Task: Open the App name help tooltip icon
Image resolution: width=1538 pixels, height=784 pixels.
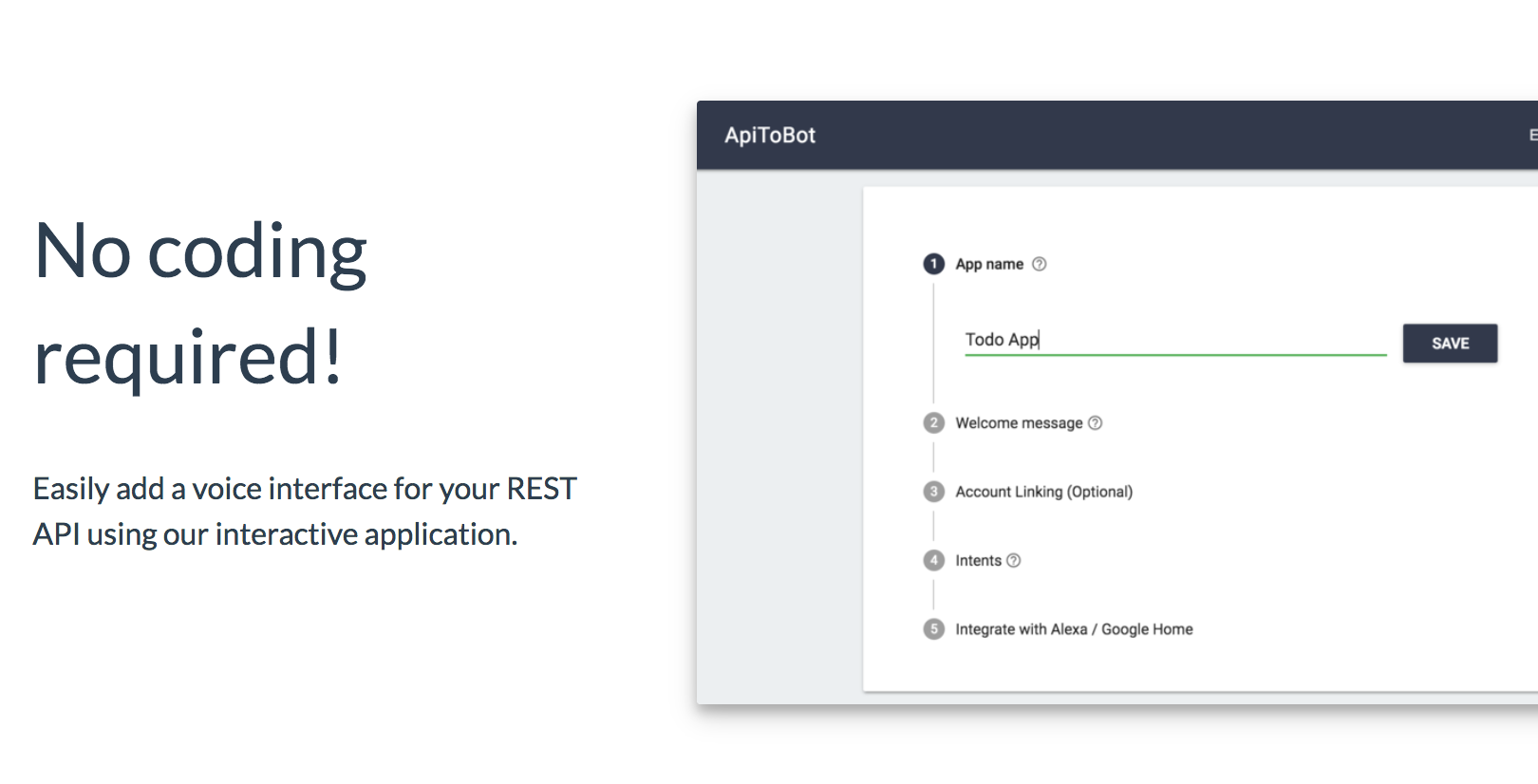Action: pyautogui.click(x=1039, y=264)
